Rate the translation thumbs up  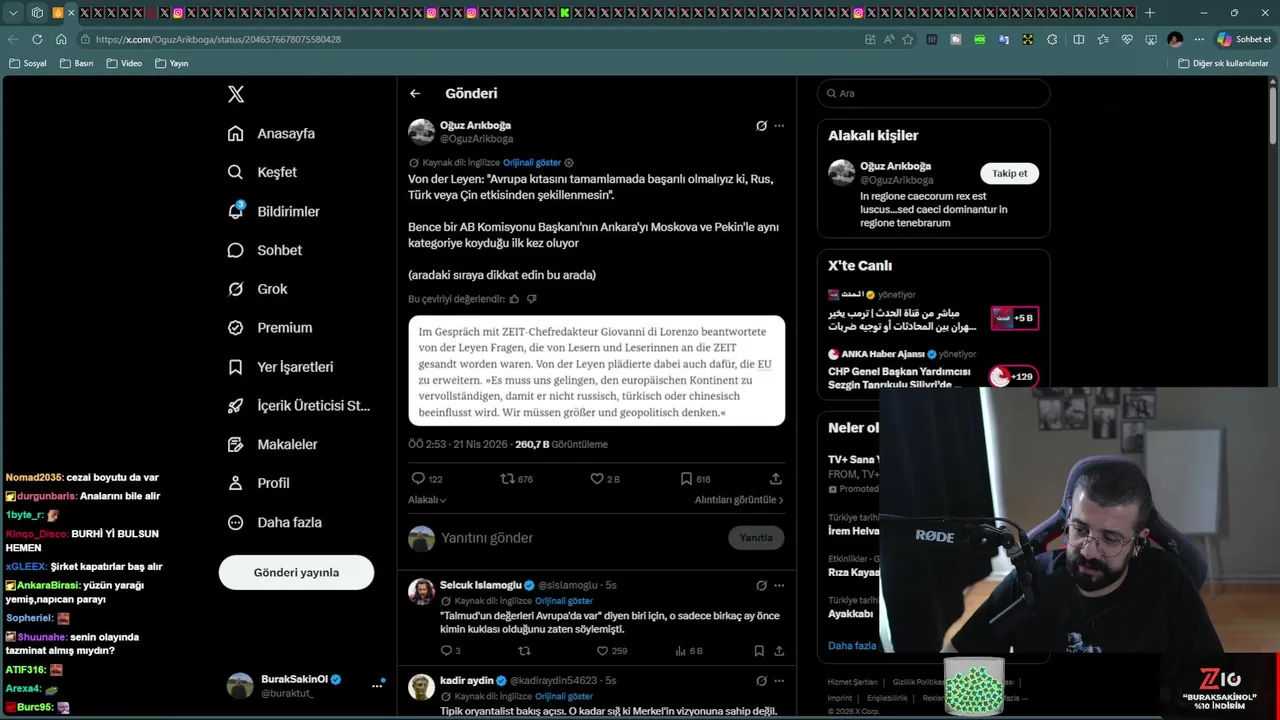pyautogui.click(x=515, y=299)
